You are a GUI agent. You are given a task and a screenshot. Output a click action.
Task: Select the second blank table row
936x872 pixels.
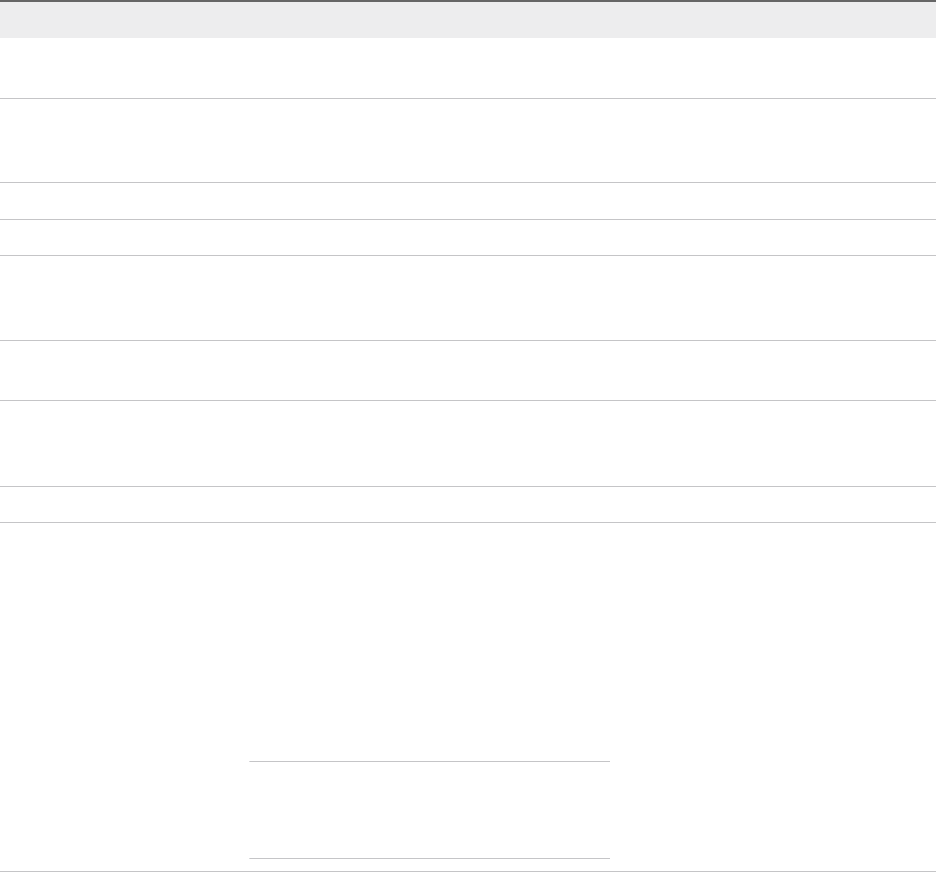pyautogui.click(x=468, y=140)
